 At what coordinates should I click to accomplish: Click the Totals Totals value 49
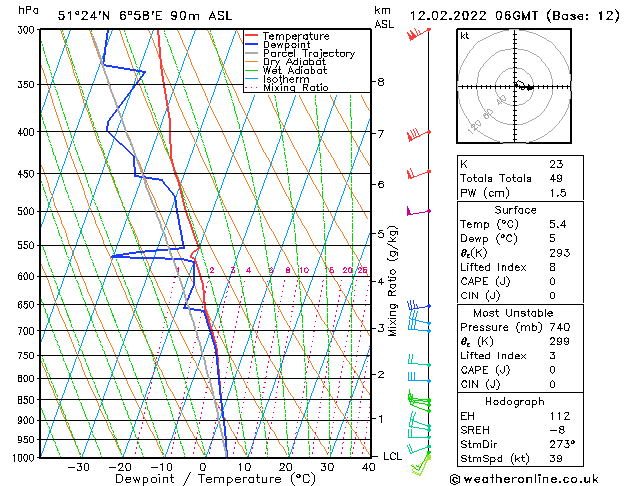[556, 178]
